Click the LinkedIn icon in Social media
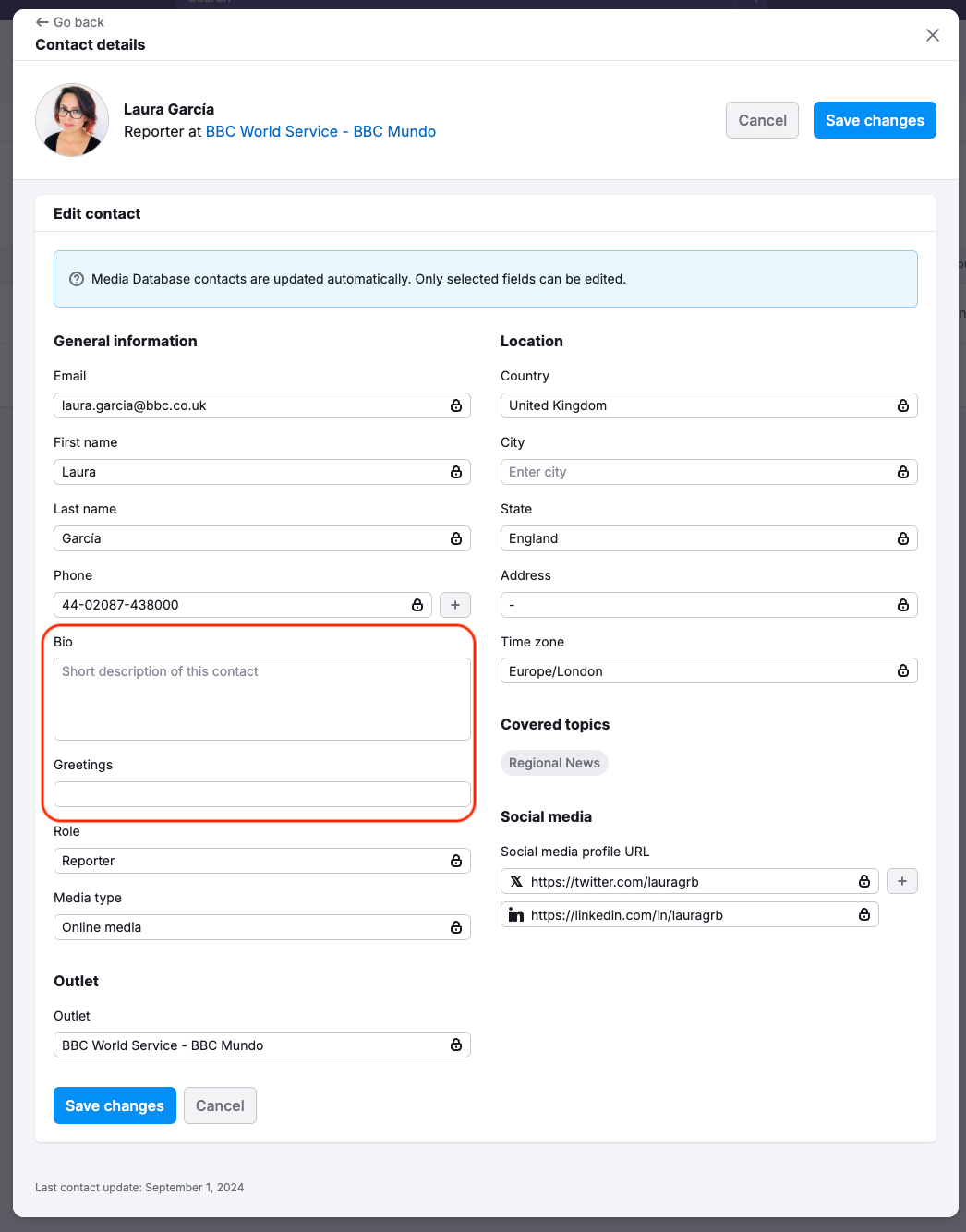 516,914
